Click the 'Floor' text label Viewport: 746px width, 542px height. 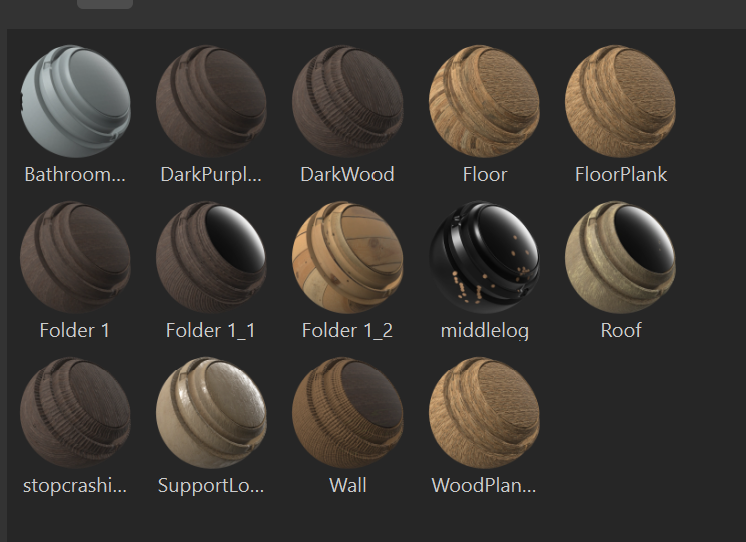[485, 175]
